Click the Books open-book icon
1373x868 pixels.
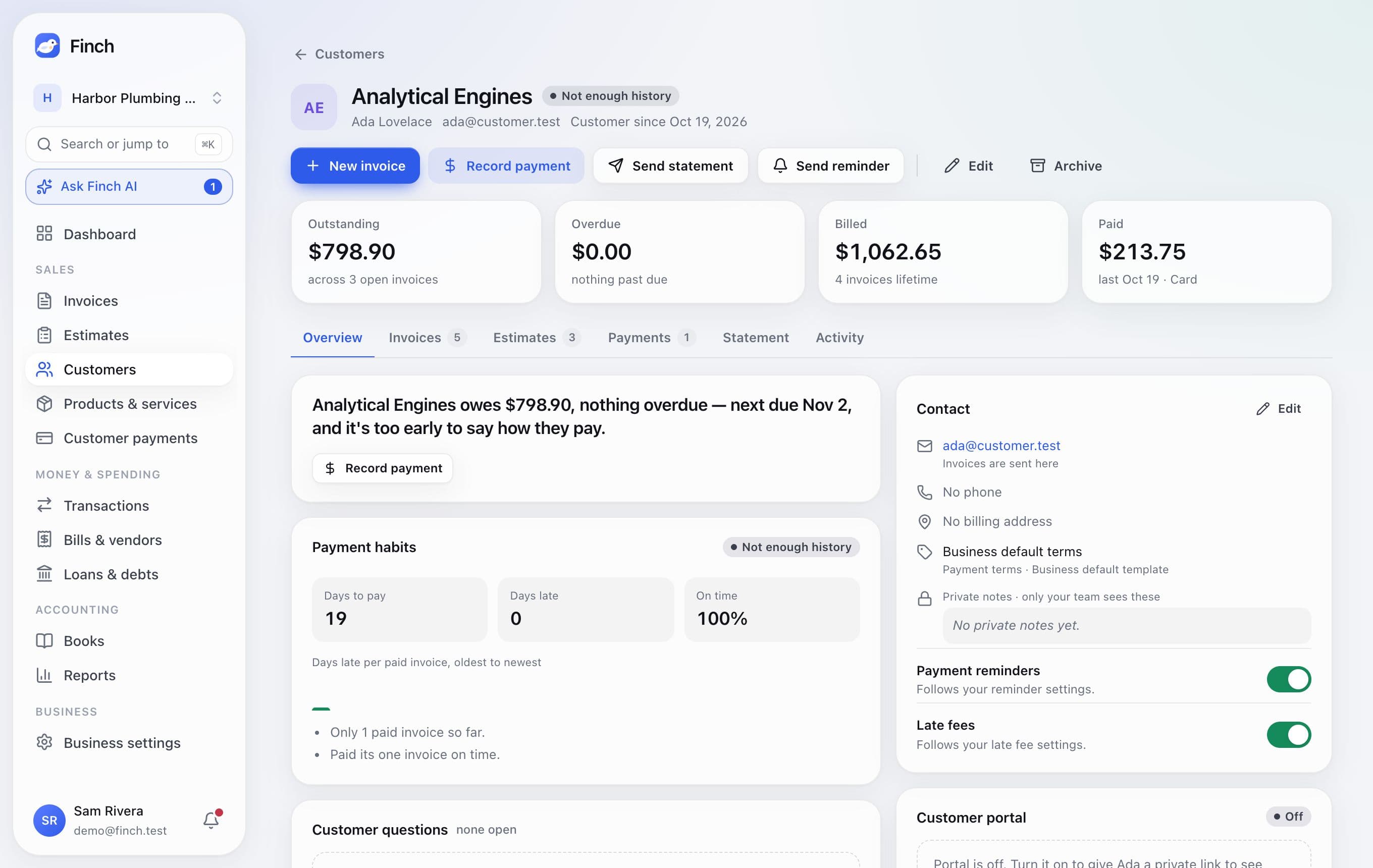coord(44,640)
